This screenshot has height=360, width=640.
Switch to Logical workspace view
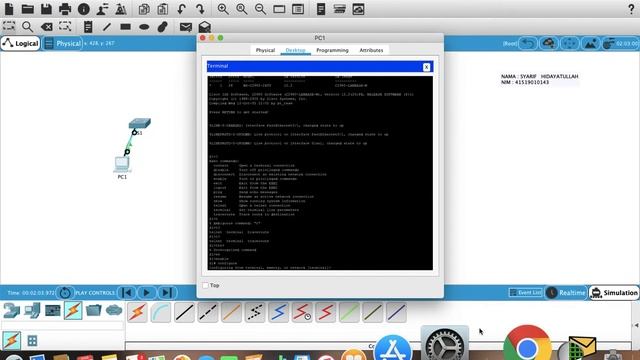[x=20, y=43]
